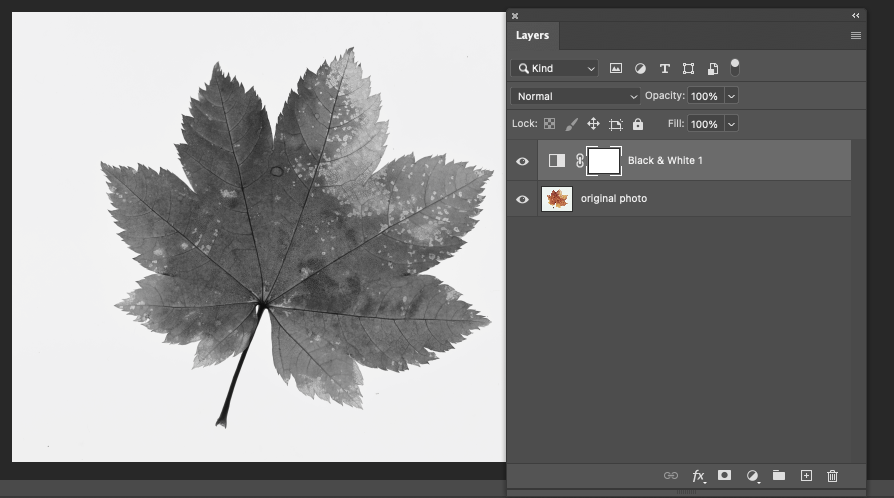Expand the Opacity slider dropdown arrow
This screenshot has width=894, height=498.
tap(731, 96)
